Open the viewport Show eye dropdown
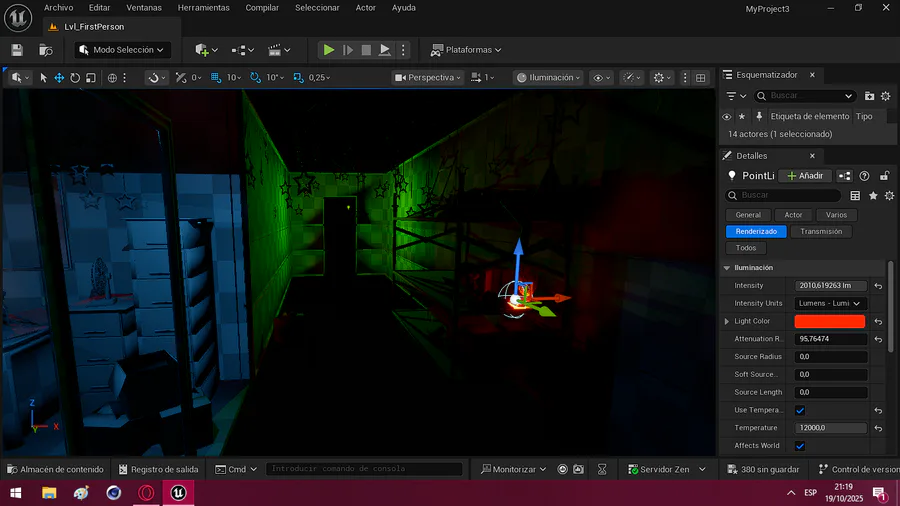The image size is (900, 506). 602,77
